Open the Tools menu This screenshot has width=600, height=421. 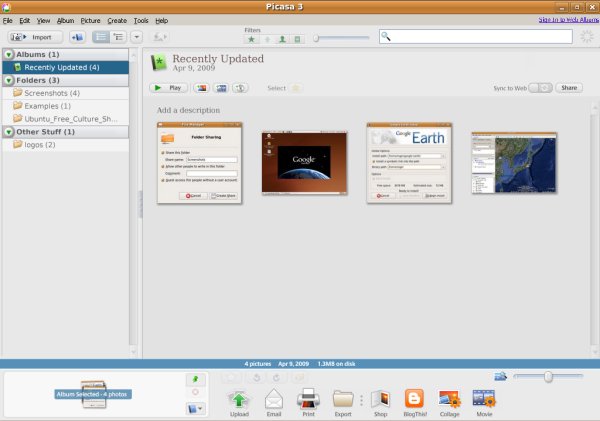click(141, 21)
